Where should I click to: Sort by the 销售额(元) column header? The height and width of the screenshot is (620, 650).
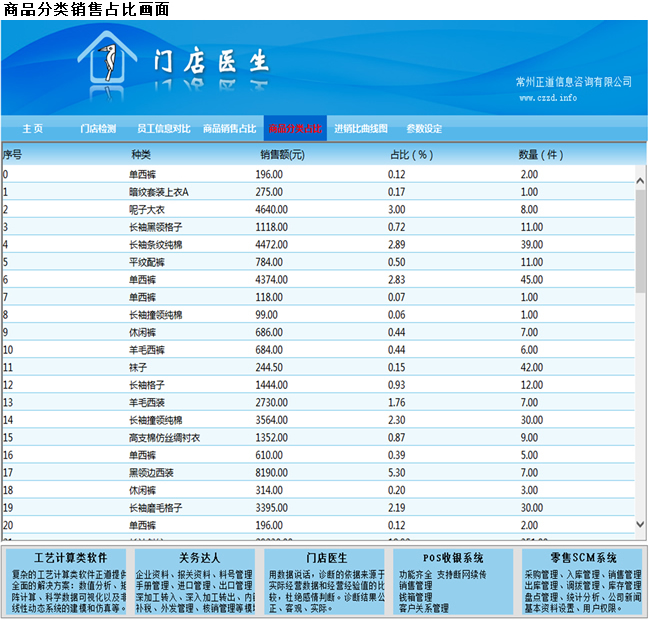pyautogui.click(x=282, y=155)
